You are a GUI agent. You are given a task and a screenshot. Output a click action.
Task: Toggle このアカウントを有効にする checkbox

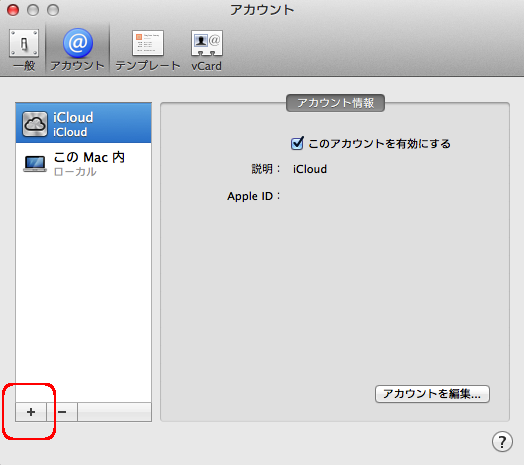(297, 143)
